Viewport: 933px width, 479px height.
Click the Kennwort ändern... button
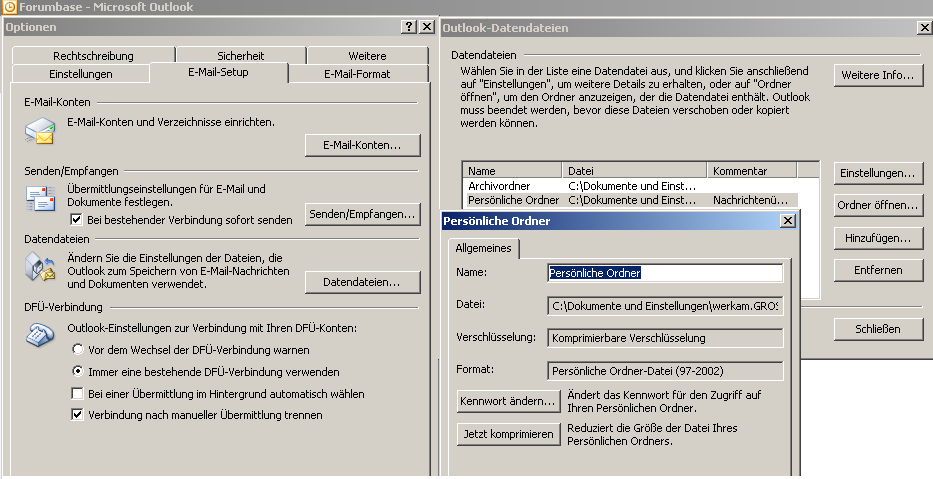point(508,401)
